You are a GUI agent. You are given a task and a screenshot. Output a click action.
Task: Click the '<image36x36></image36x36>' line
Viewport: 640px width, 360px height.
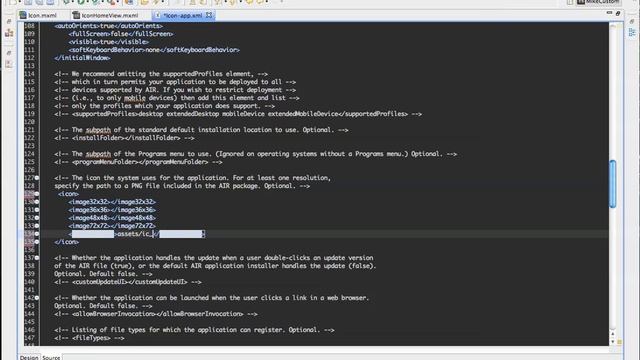click(x=112, y=210)
